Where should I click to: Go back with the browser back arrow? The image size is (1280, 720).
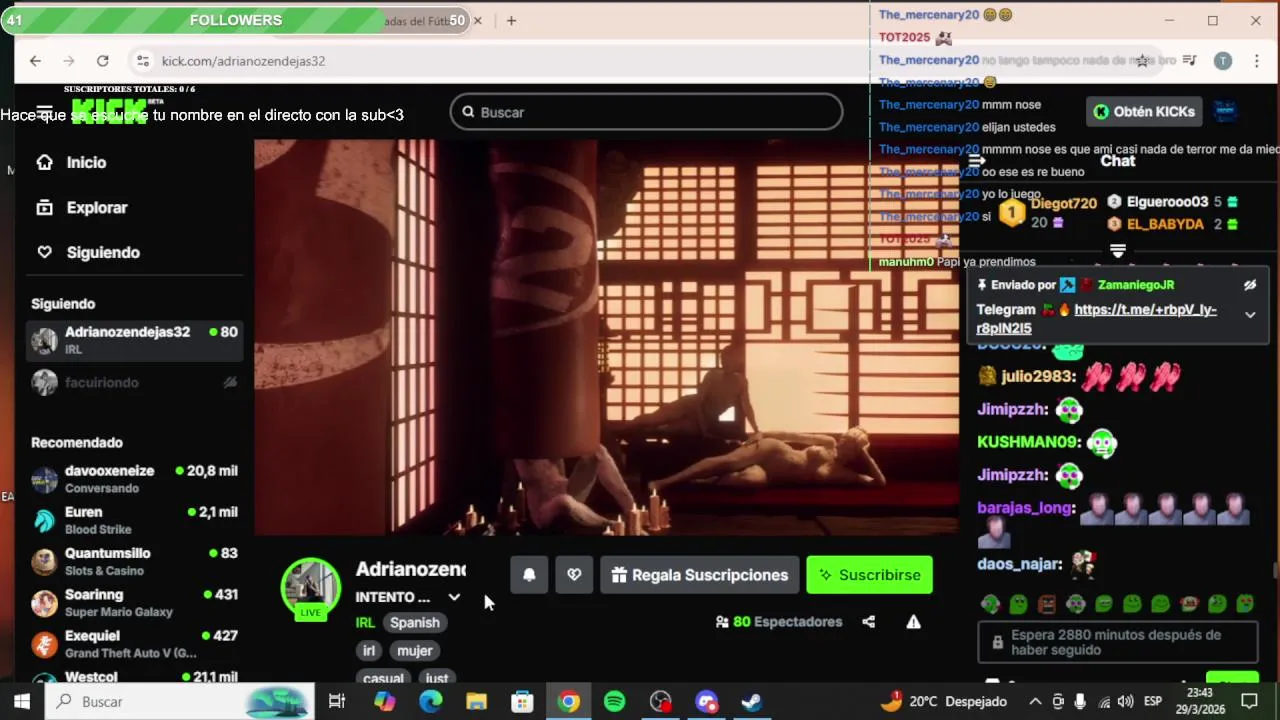click(35, 61)
